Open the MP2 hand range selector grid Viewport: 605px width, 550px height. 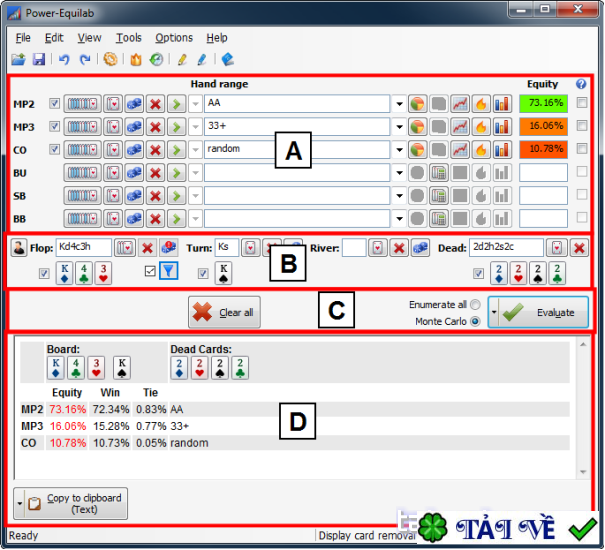[82, 104]
